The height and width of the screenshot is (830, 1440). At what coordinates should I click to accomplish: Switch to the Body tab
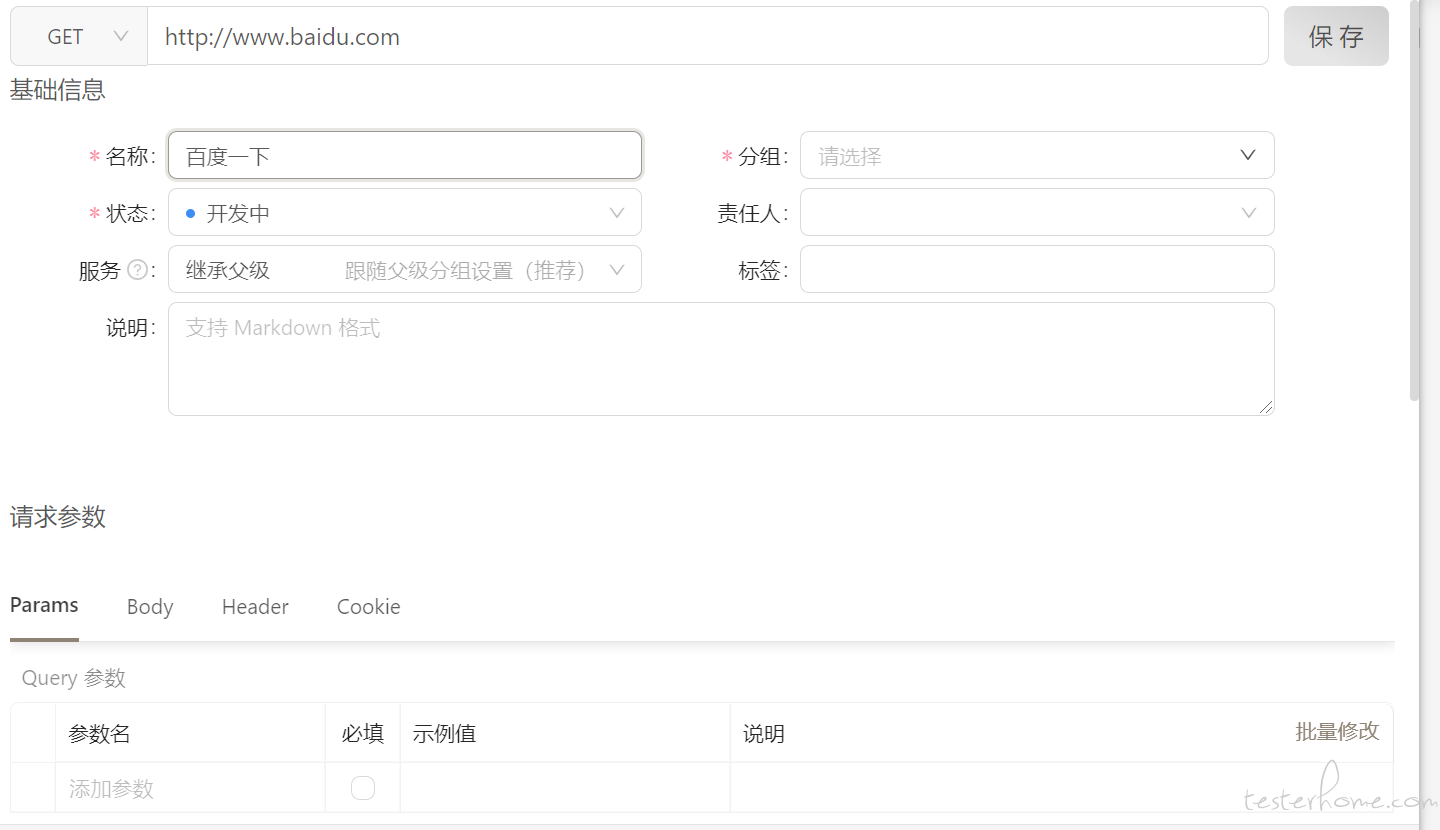150,607
